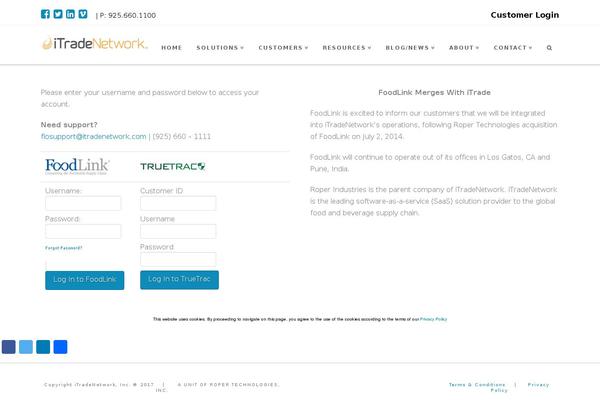Open the Customer Login link
600x400 pixels.
525,15
